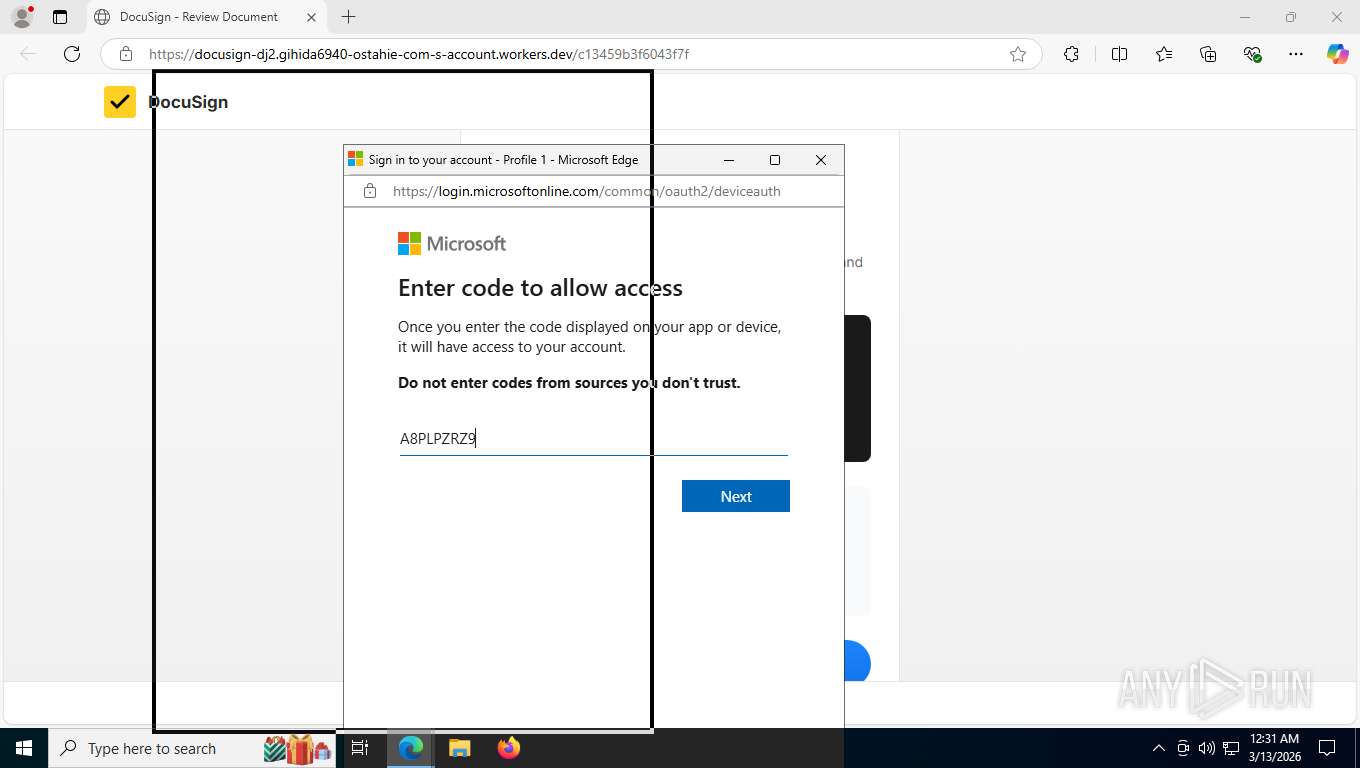Image resolution: width=1360 pixels, height=768 pixels.
Task: Open the Copilot sidebar icon
Action: pos(1338,54)
